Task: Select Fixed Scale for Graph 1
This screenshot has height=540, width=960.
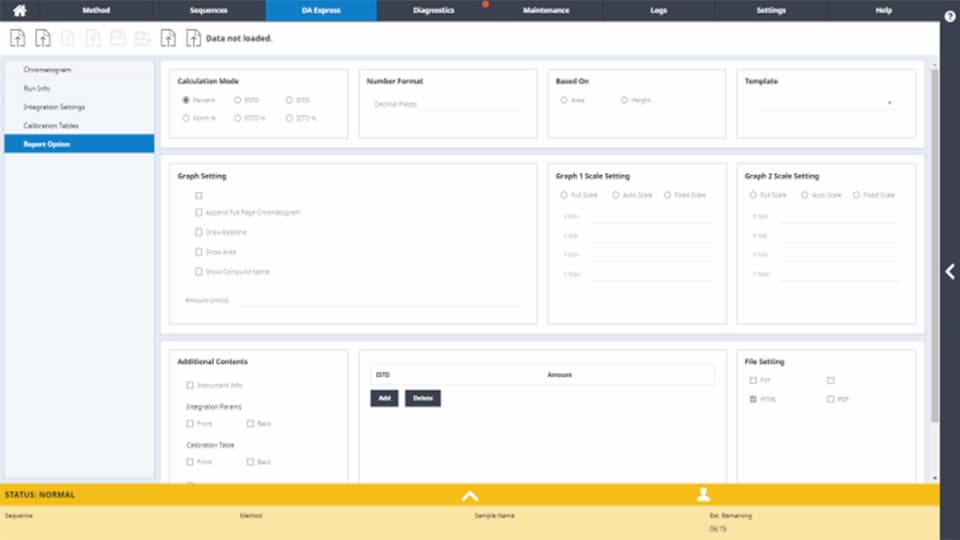Action: click(x=667, y=195)
